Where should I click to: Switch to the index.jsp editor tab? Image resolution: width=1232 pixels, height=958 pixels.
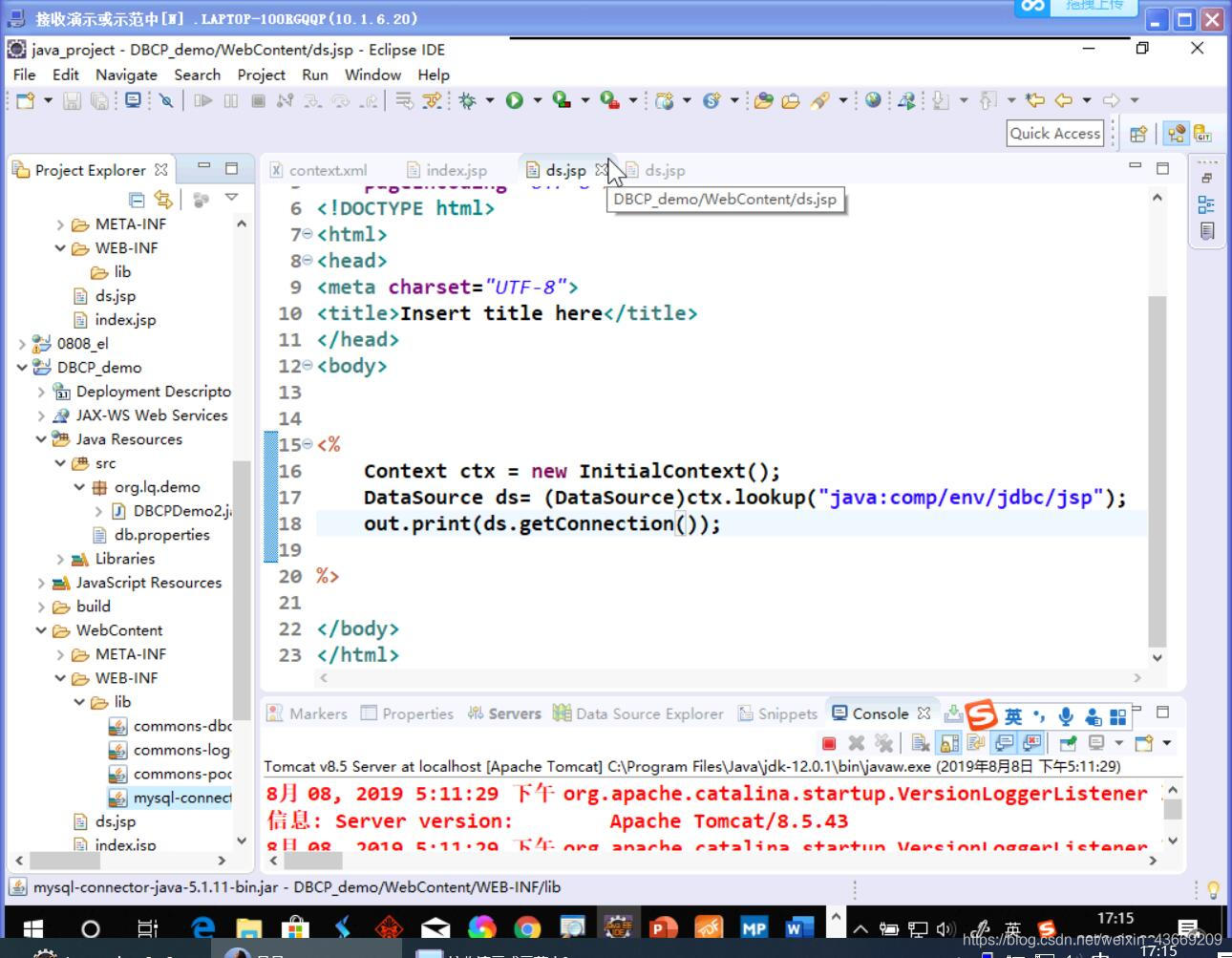click(x=447, y=170)
